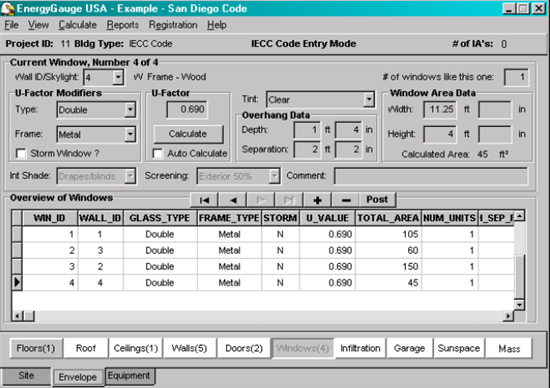Click the Windows(4) tab
Image resolution: width=550 pixels, height=388 pixels.
(x=303, y=348)
